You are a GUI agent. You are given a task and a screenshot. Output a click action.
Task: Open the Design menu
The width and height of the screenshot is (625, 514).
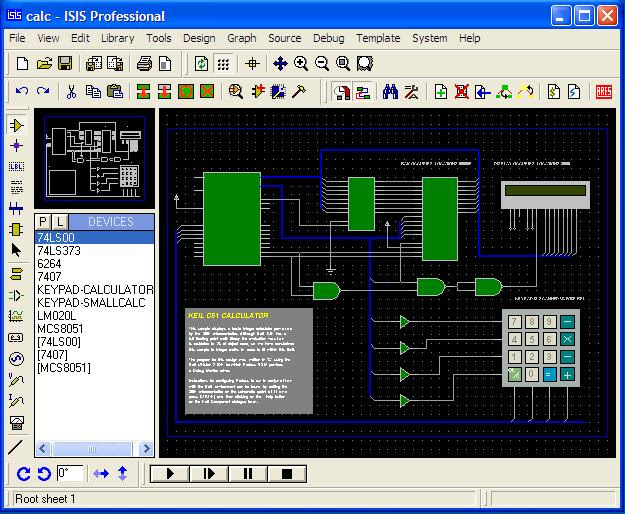199,38
